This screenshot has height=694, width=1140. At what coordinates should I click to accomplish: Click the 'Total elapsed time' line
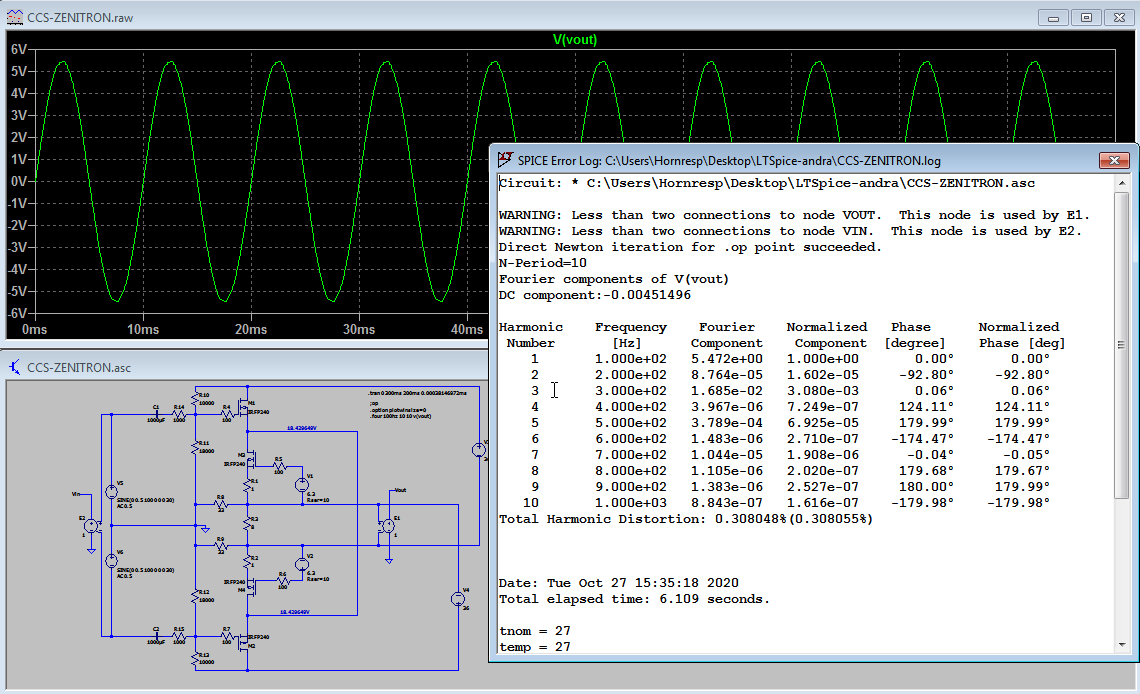click(634, 599)
